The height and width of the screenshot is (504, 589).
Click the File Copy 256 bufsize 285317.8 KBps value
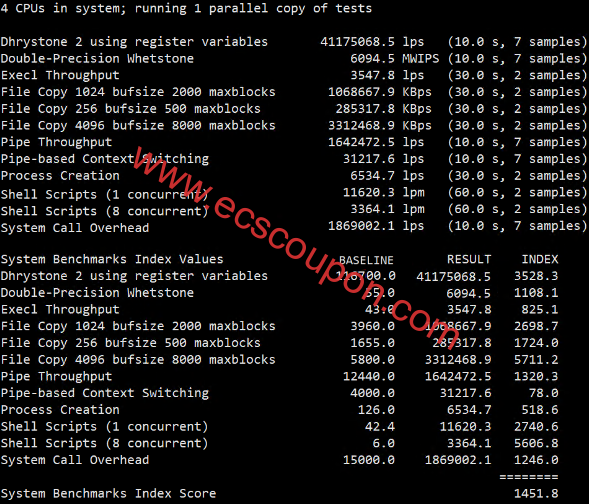(x=384, y=109)
